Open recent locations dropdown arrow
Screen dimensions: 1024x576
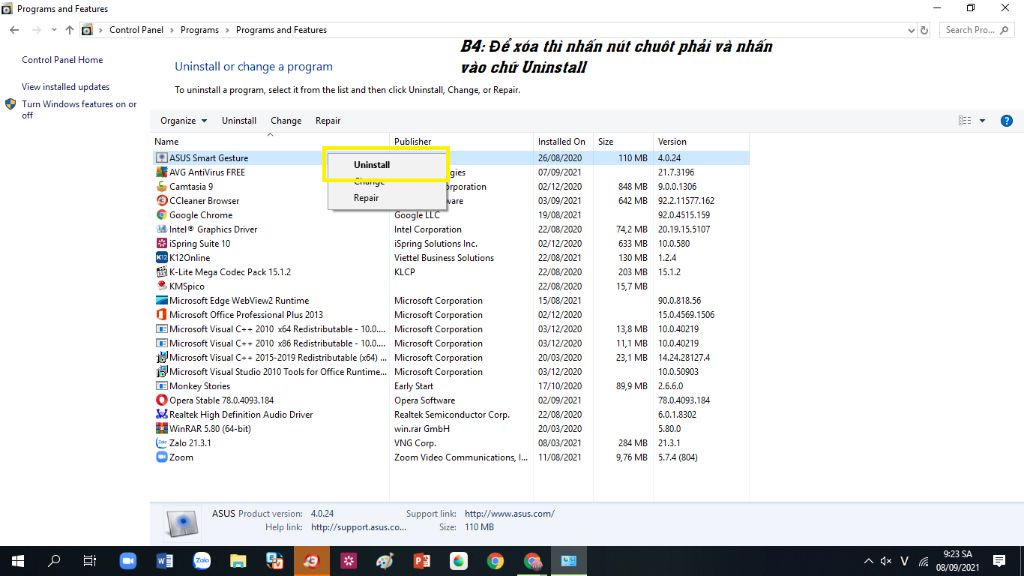(54, 30)
